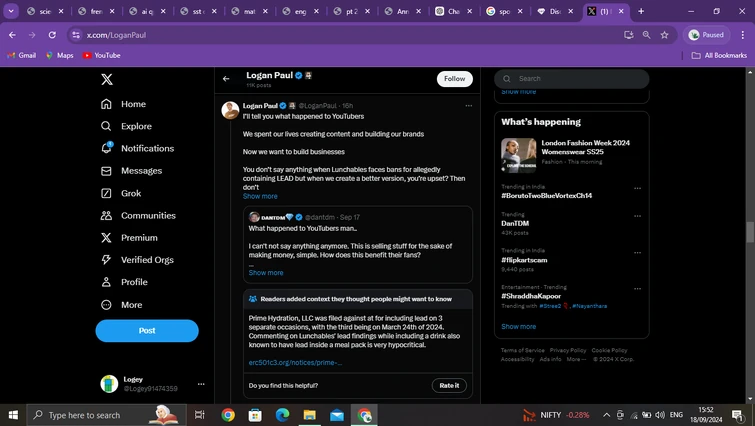Open Logan Paul post options ellipsis
Viewport: 755px width, 426px height.
click(x=469, y=106)
